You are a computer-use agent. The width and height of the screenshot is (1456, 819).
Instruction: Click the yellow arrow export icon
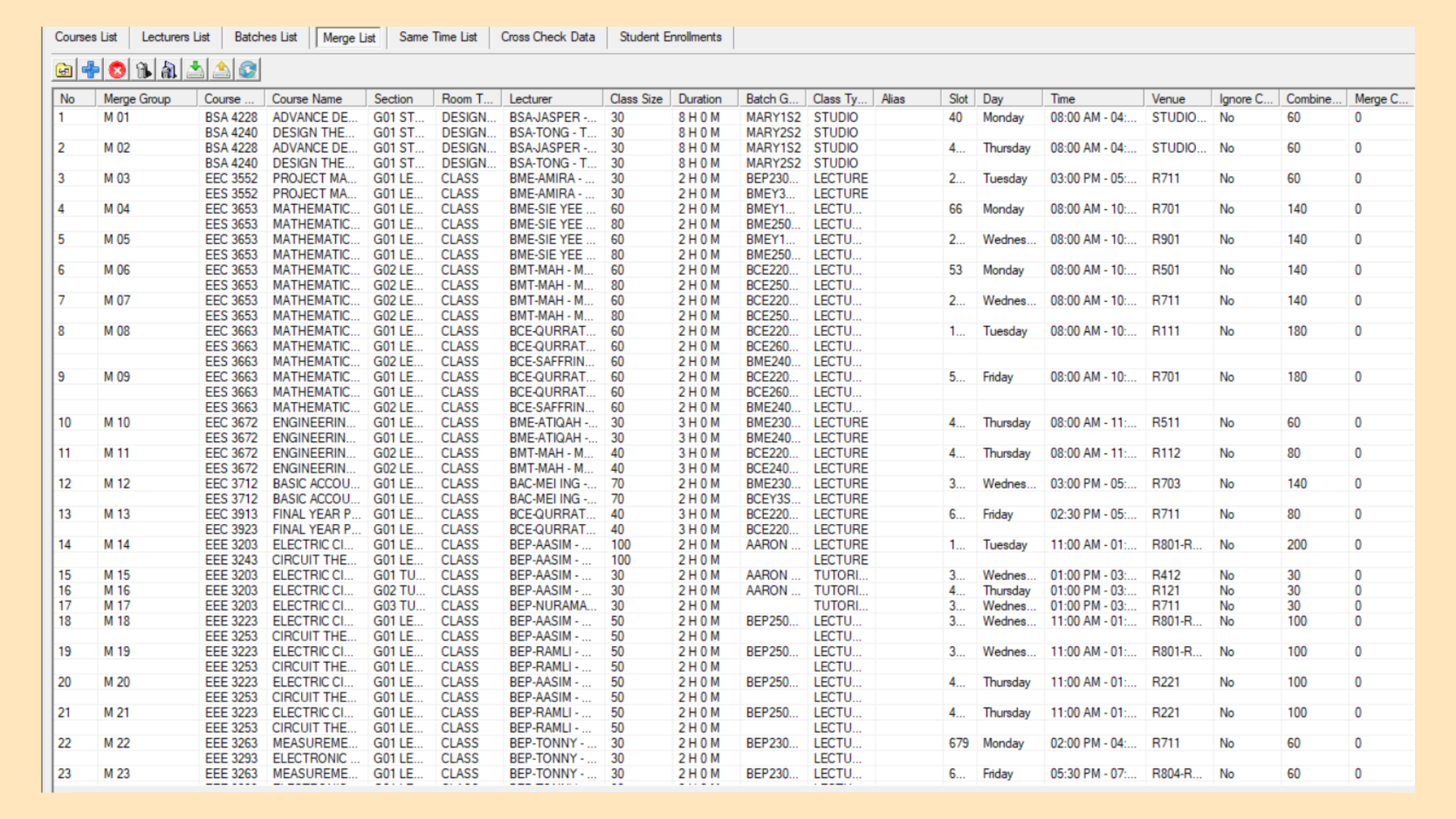pyautogui.click(x=221, y=71)
